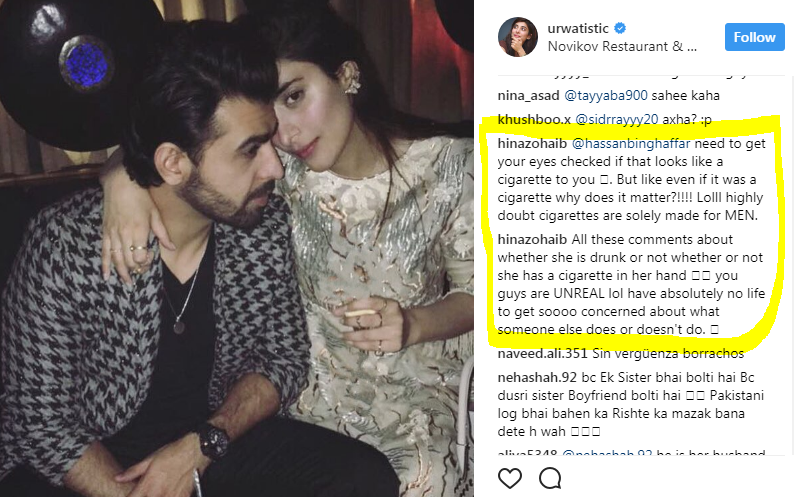794x497 pixels.
Task: Open the @hassanbinghaffar mention
Action: pos(631,144)
